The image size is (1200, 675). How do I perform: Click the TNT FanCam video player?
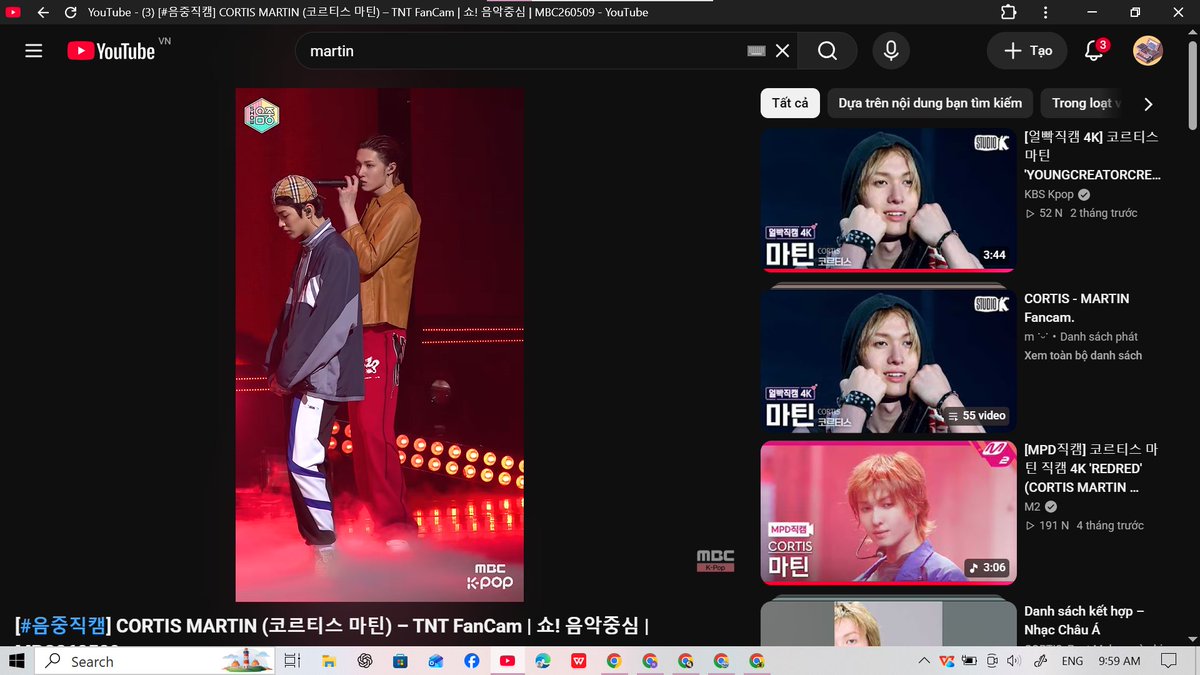point(380,345)
